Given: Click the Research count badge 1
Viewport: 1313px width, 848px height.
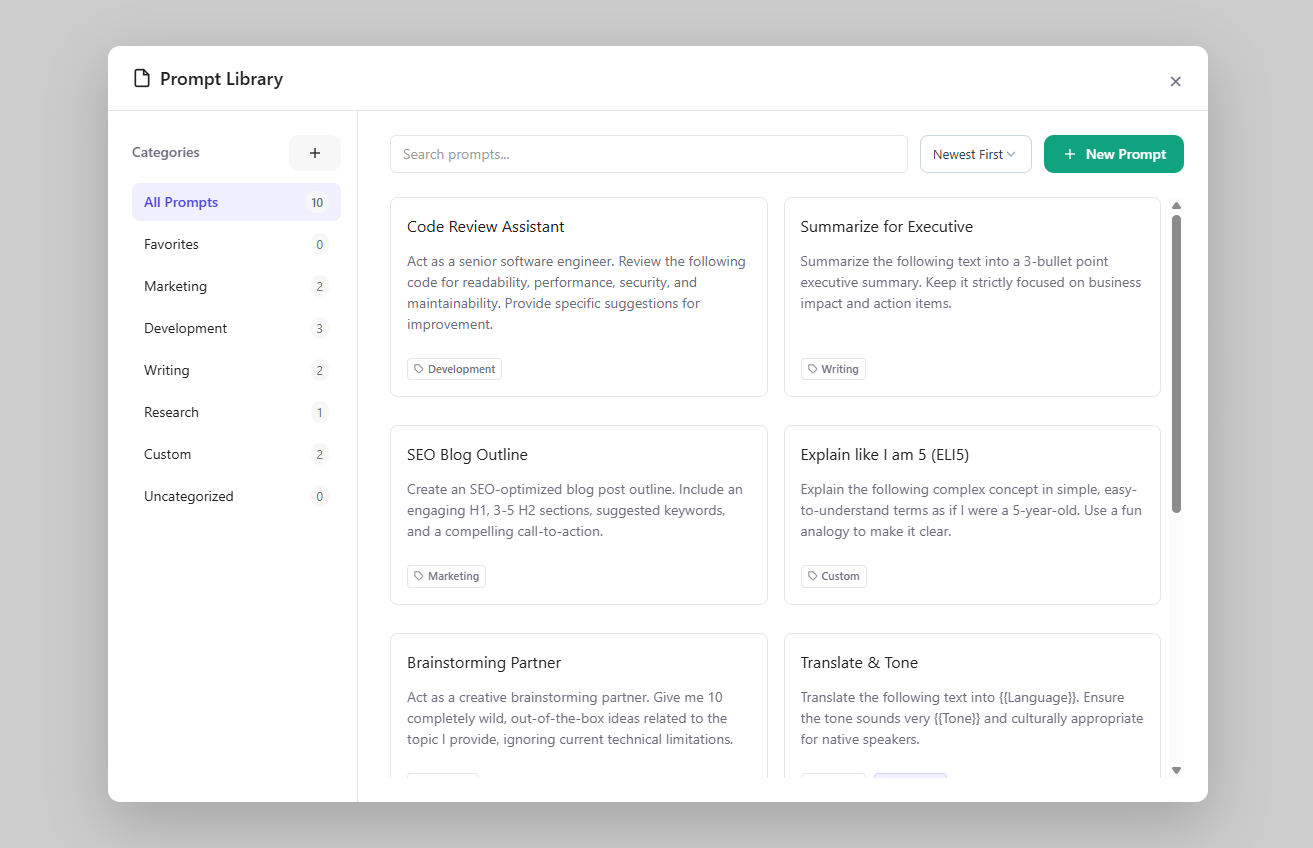Looking at the screenshot, I should tap(319, 413).
